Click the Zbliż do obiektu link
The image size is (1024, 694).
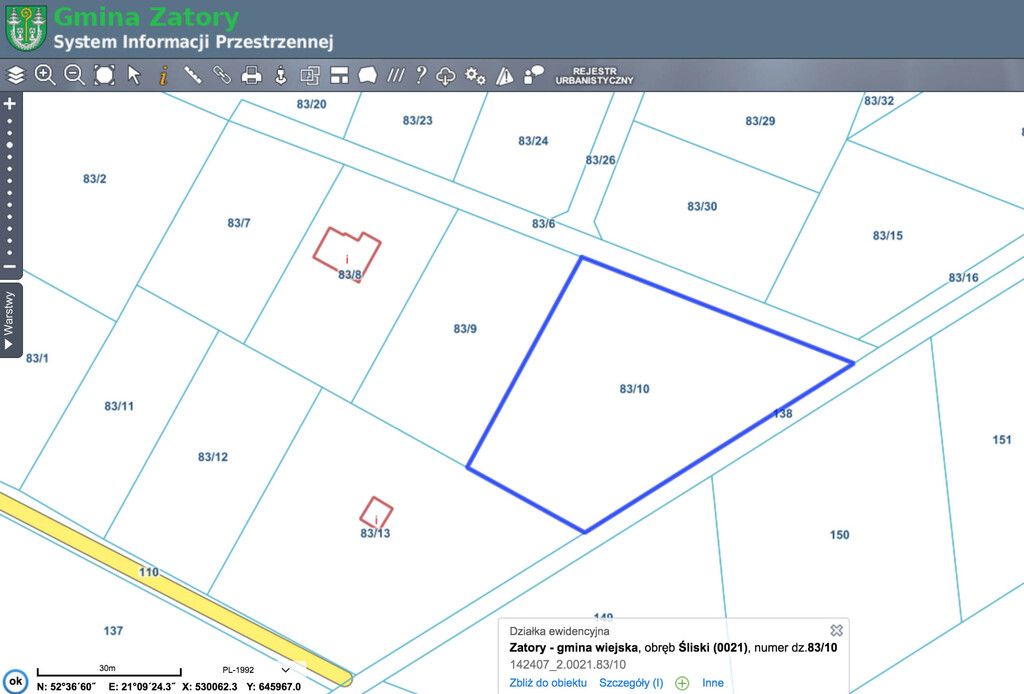(x=548, y=683)
